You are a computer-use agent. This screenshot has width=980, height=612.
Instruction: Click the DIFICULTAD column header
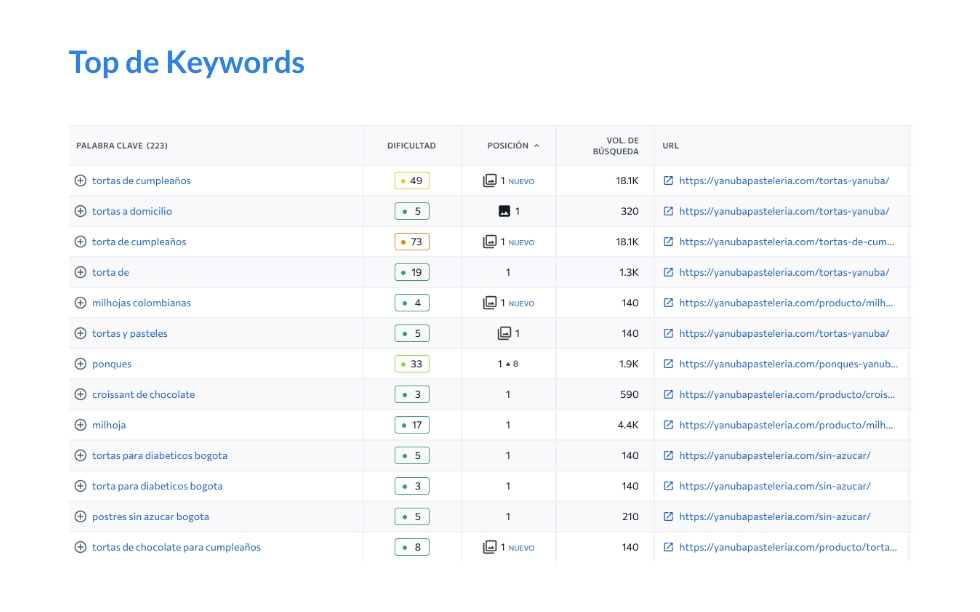coord(411,146)
